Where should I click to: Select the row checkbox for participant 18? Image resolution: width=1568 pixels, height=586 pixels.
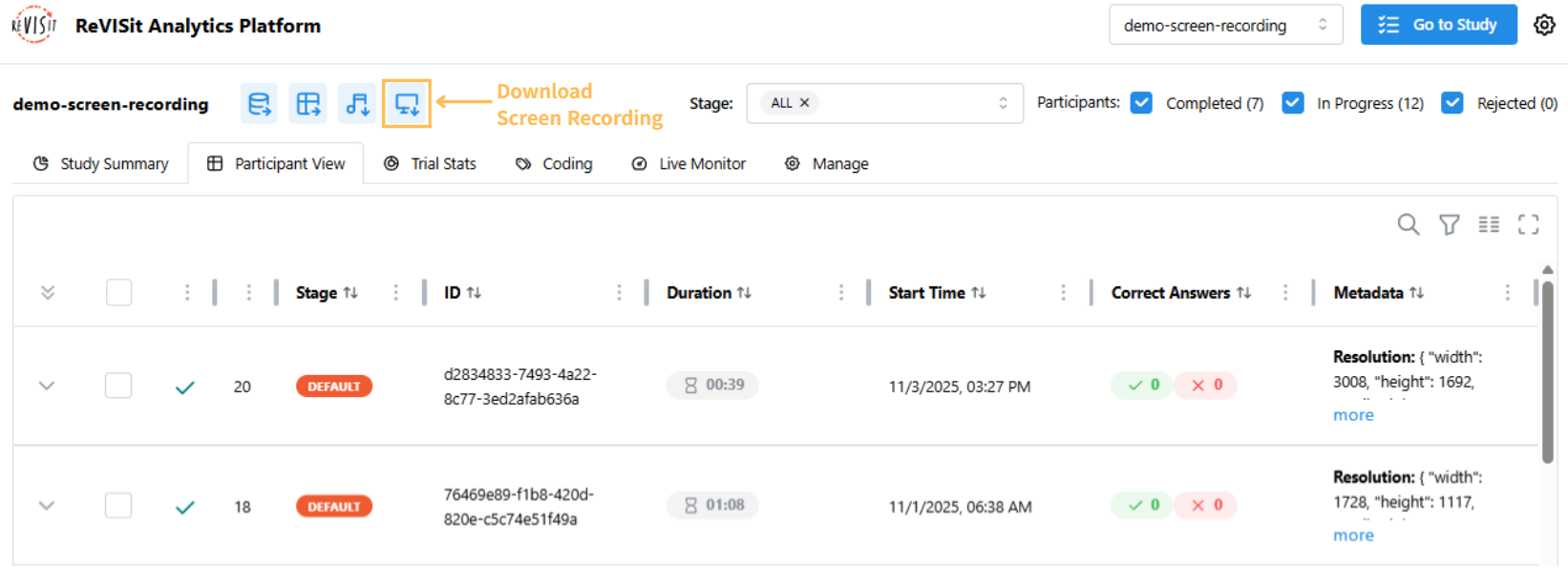pyautogui.click(x=118, y=506)
